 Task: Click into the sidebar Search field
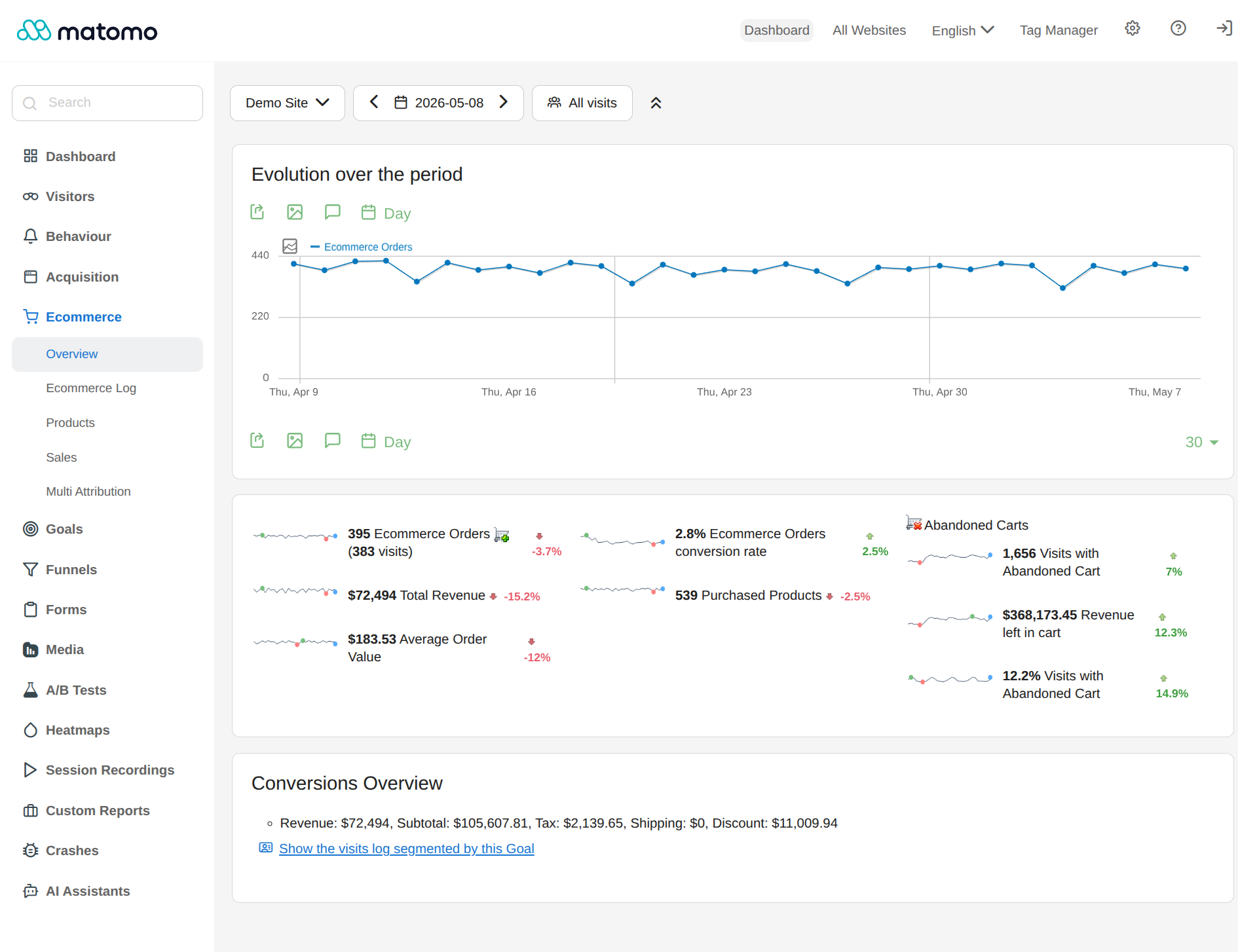coord(107,103)
